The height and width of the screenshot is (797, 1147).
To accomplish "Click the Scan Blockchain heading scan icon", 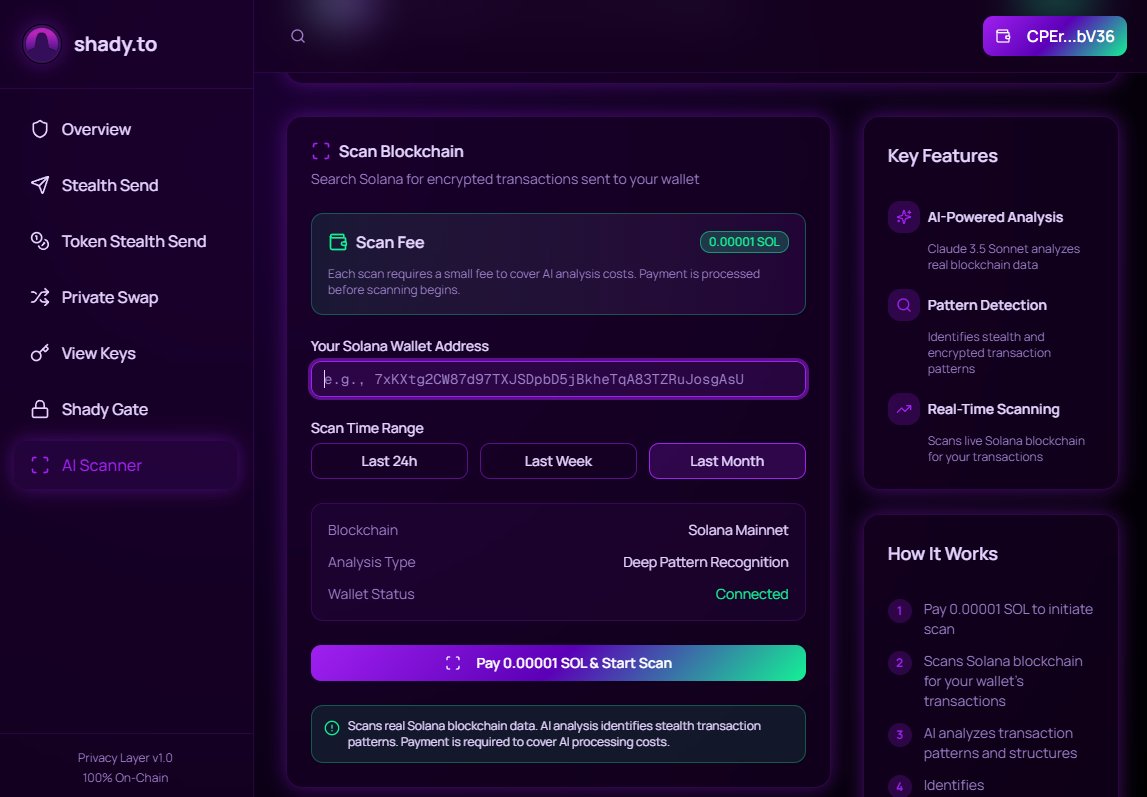I will [x=320, y=151].
